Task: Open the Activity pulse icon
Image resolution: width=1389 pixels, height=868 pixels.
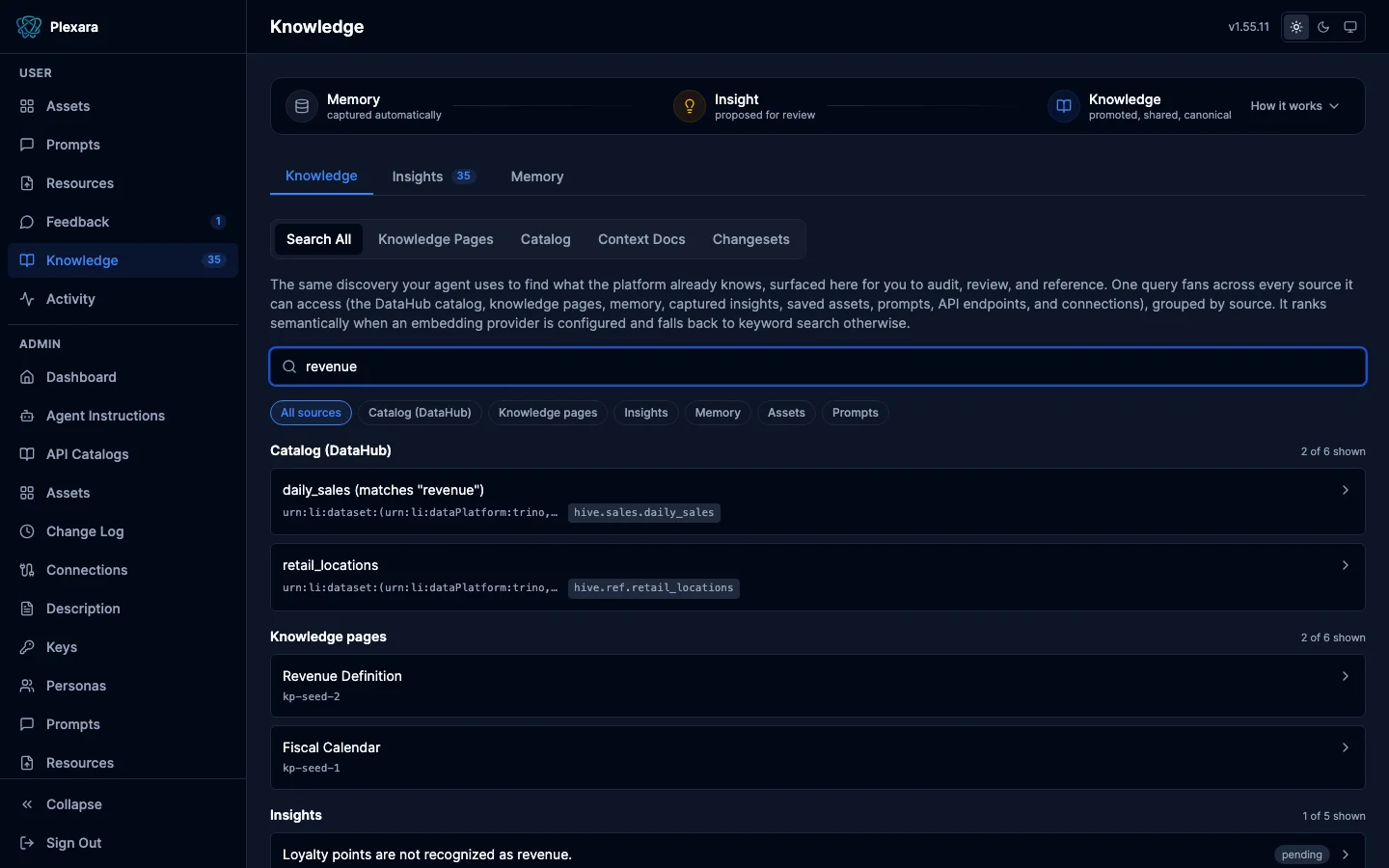Action: [27, 299]
